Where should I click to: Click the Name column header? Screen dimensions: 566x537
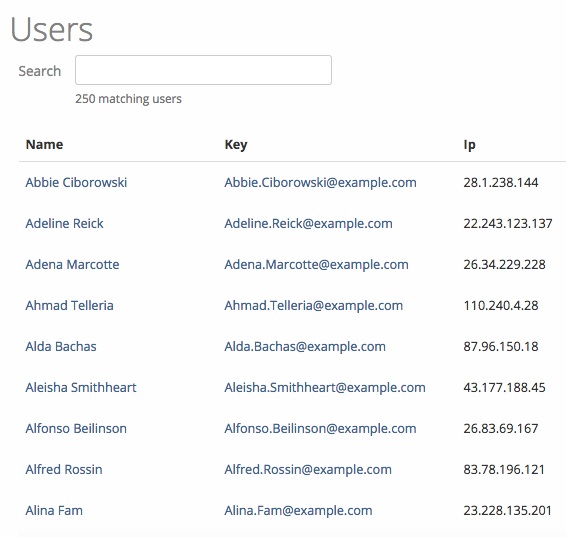(x=44, y=144)
